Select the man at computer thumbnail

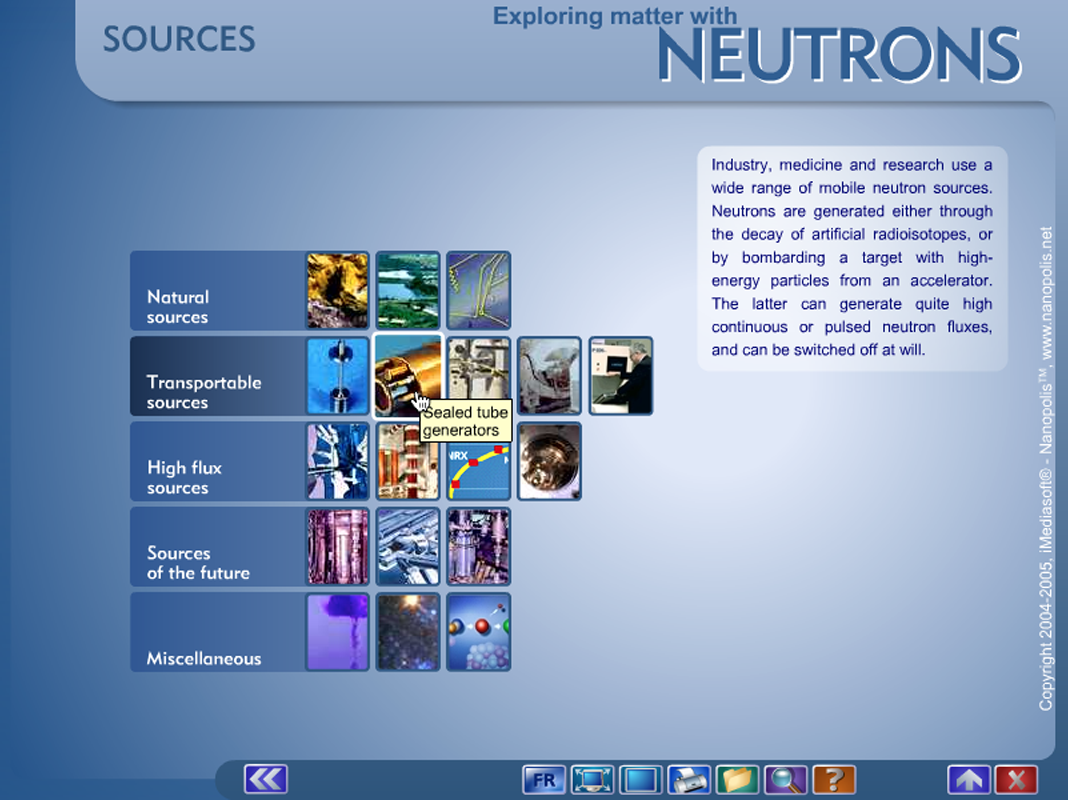pos(621,376)
